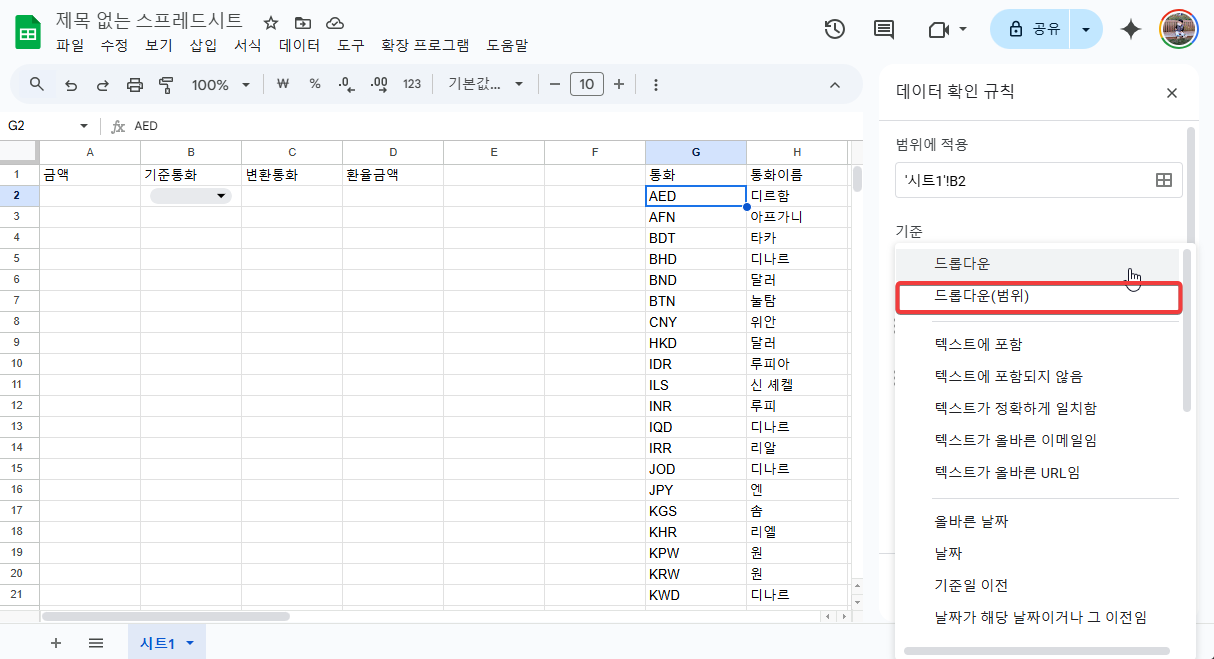Increase font size with plus button
This screenshot has width=1214, height=659.
pos(619,84)
